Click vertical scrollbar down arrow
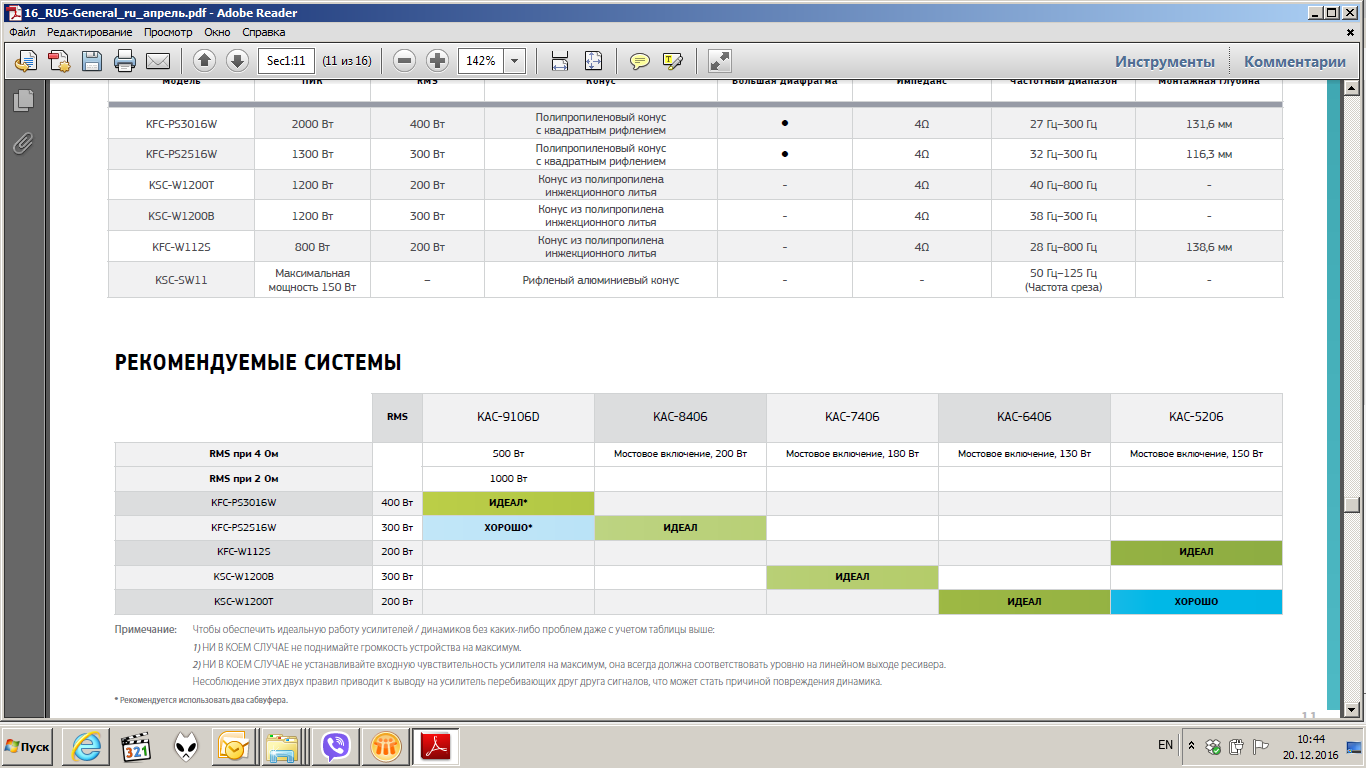 (x=1353, y=710)
